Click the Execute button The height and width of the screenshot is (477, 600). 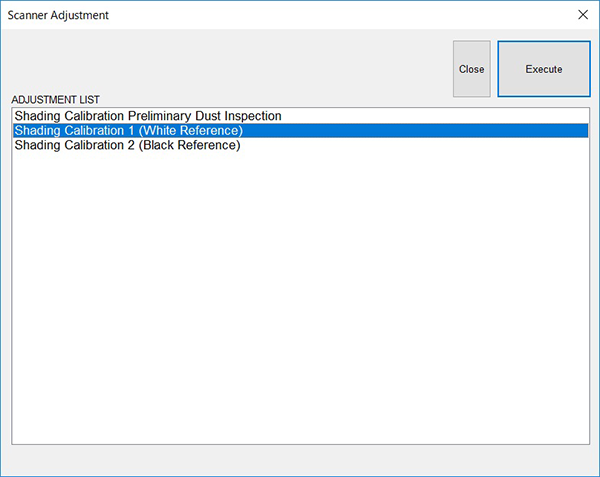544,69
